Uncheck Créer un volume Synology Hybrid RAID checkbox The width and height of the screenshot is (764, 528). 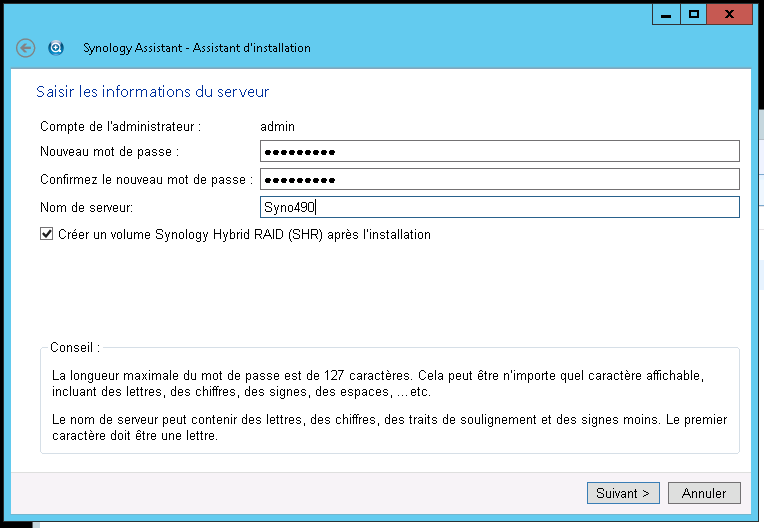(x=46, y=234)
